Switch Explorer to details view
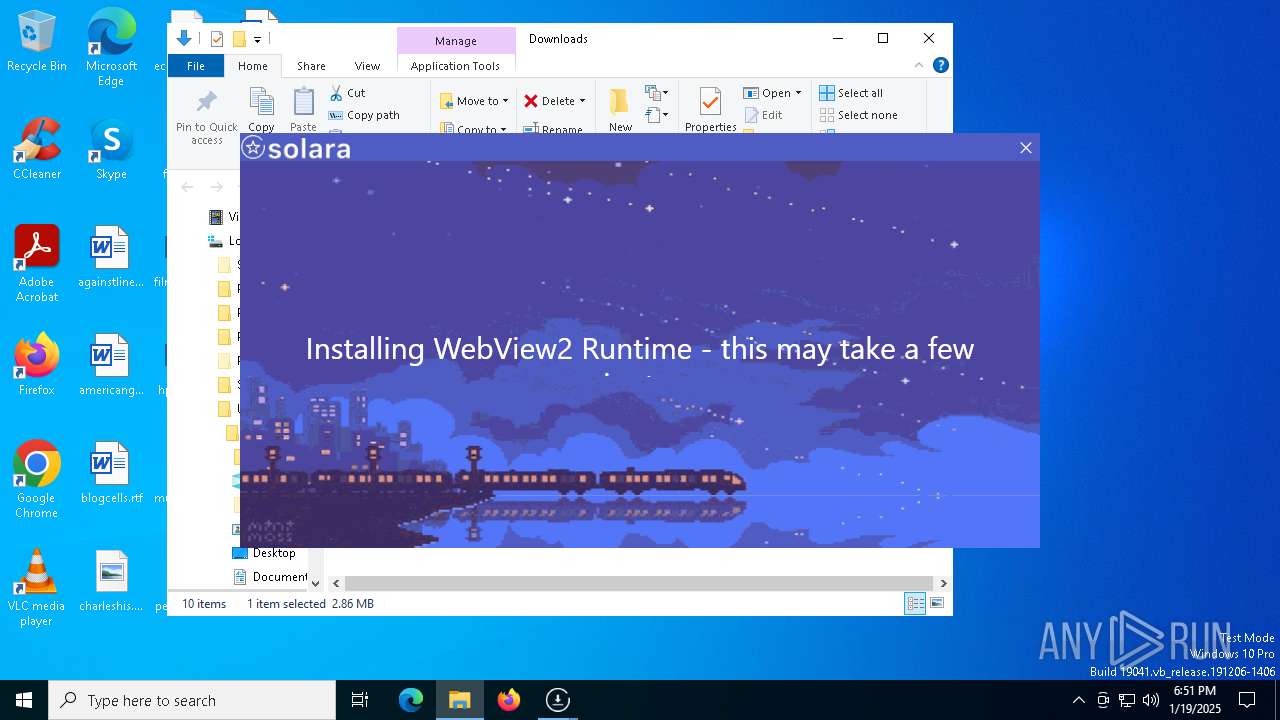The image size is (1280, 720). click(x=914, y=603)
